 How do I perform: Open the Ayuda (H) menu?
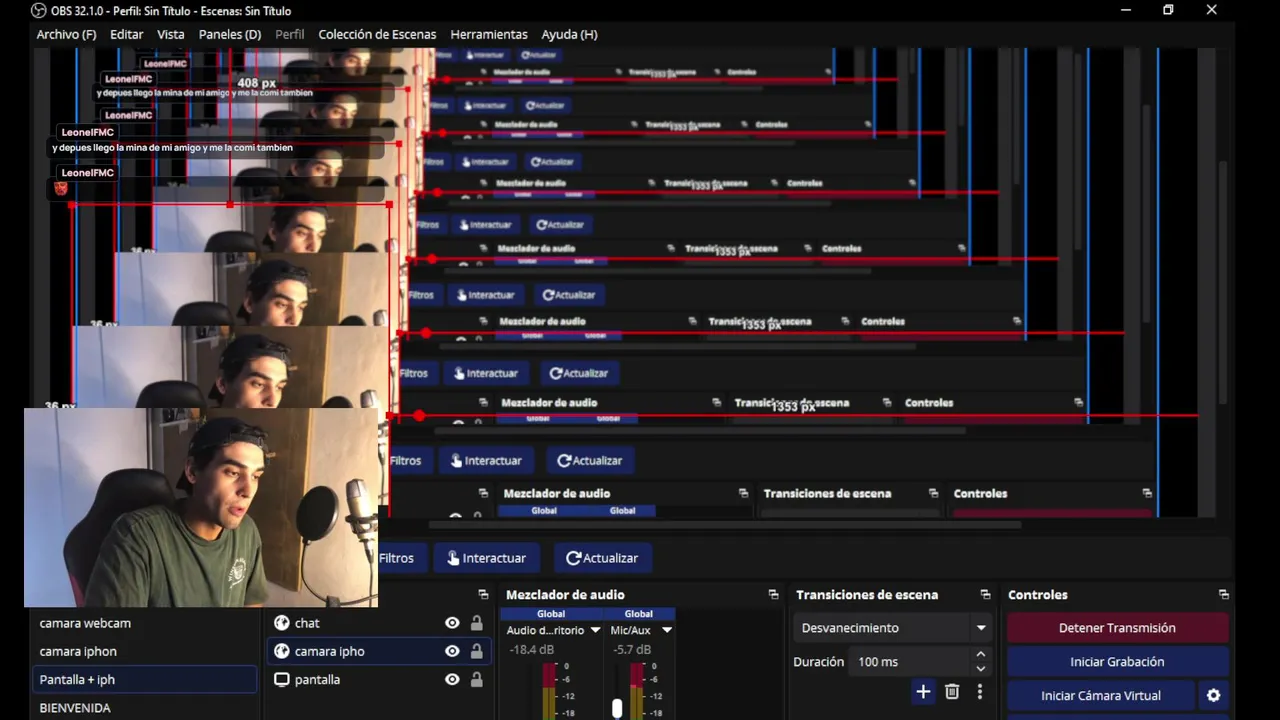coord(569,34)
